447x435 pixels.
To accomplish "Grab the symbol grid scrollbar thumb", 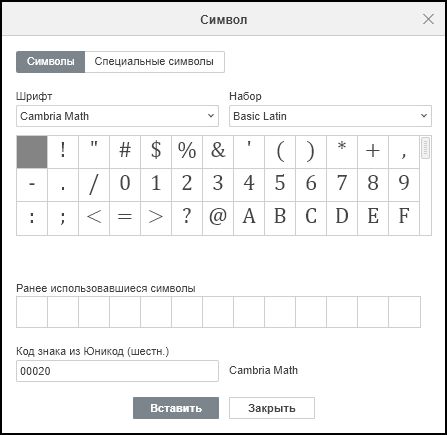I will 425,148.
